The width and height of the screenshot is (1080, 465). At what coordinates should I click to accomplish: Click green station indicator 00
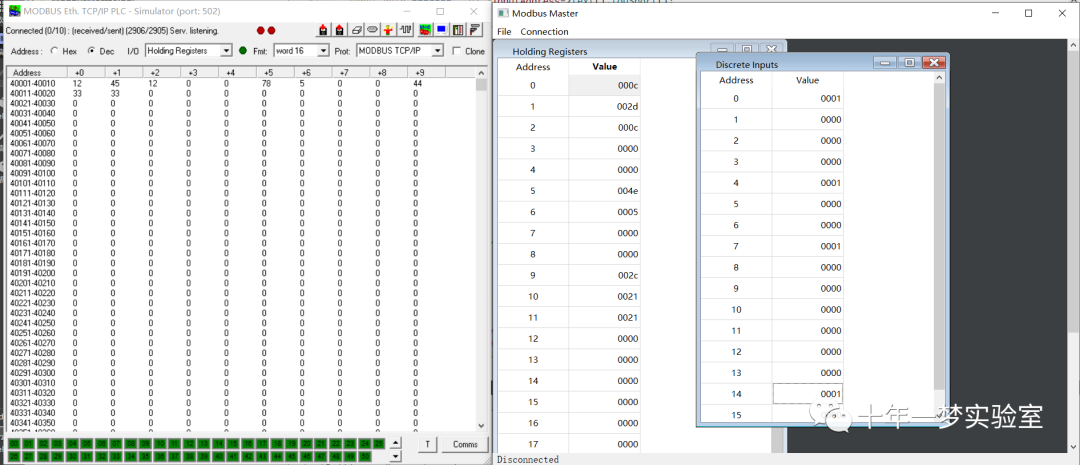click(15, 443)
